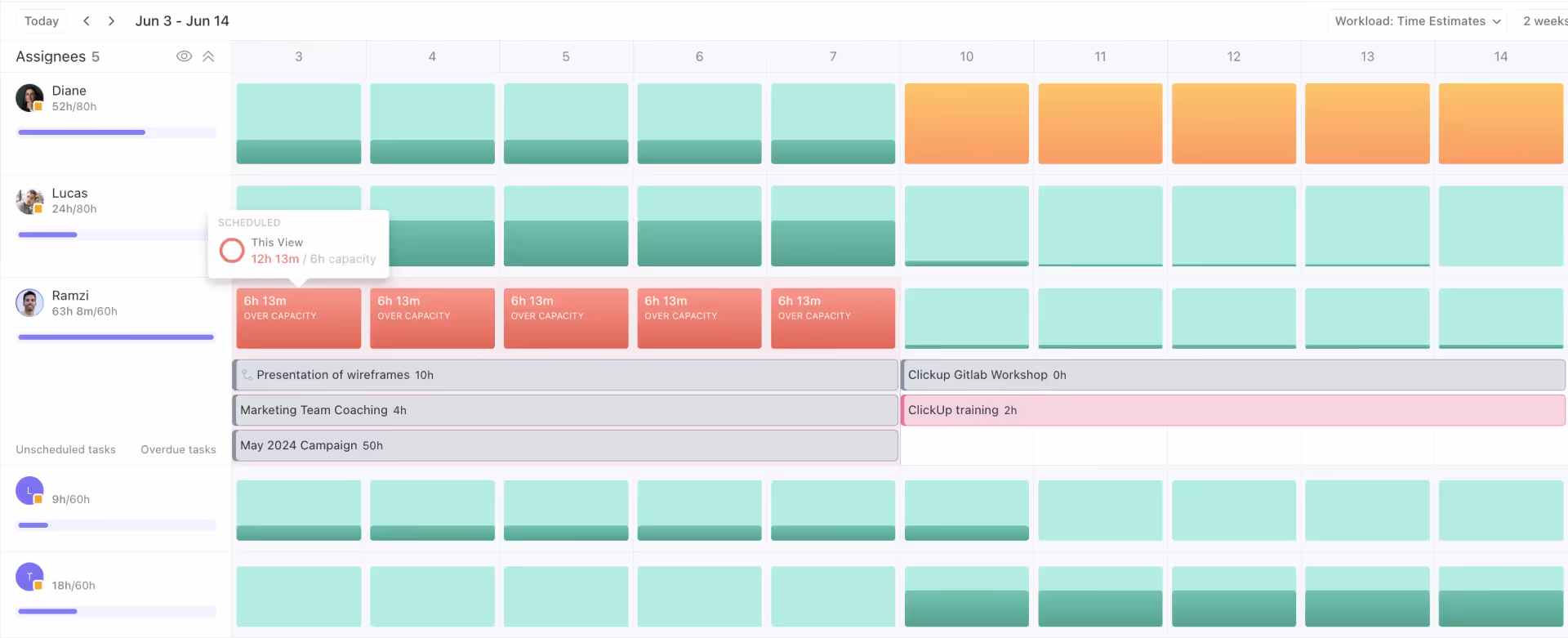Collapse all assignees with double chevron
Image resolution: width=1568 pixels, height=638 pixels.
208,56
